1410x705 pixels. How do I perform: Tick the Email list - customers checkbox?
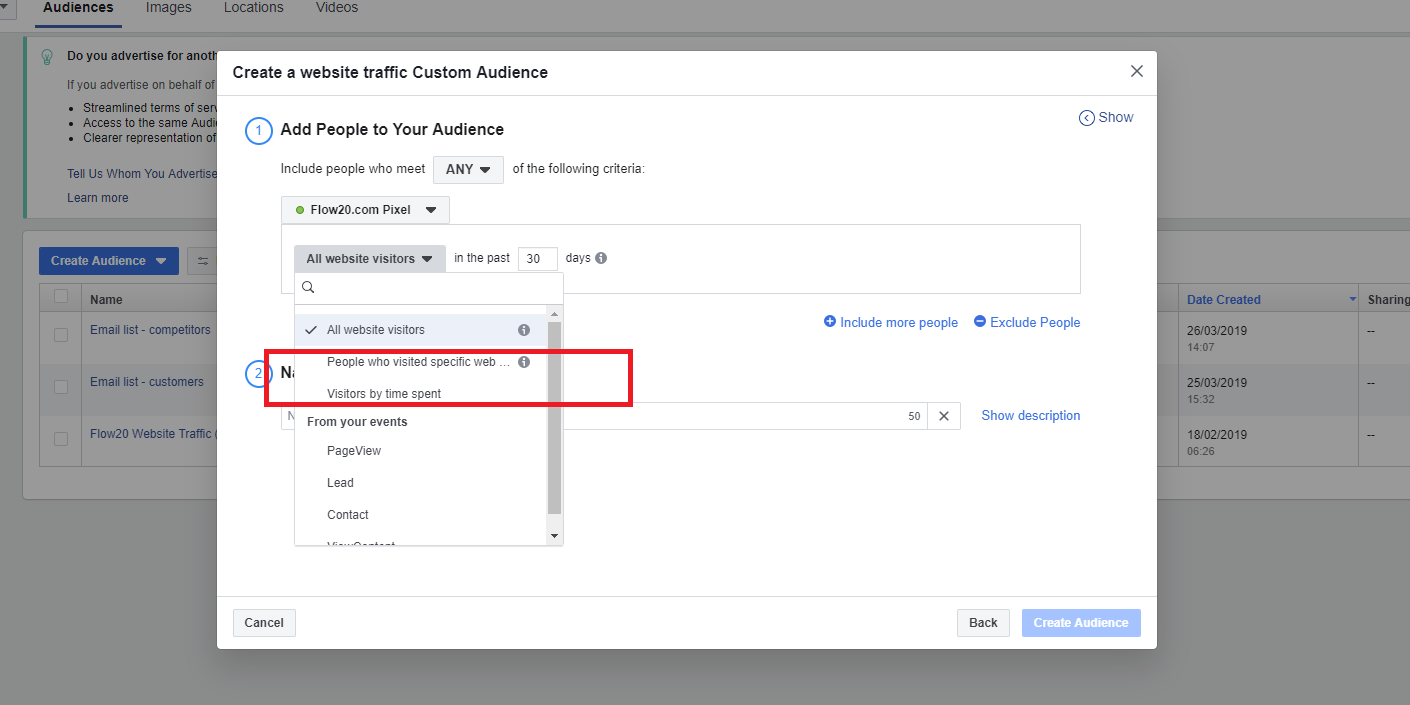pyautogui.click(x=61, y=387)
